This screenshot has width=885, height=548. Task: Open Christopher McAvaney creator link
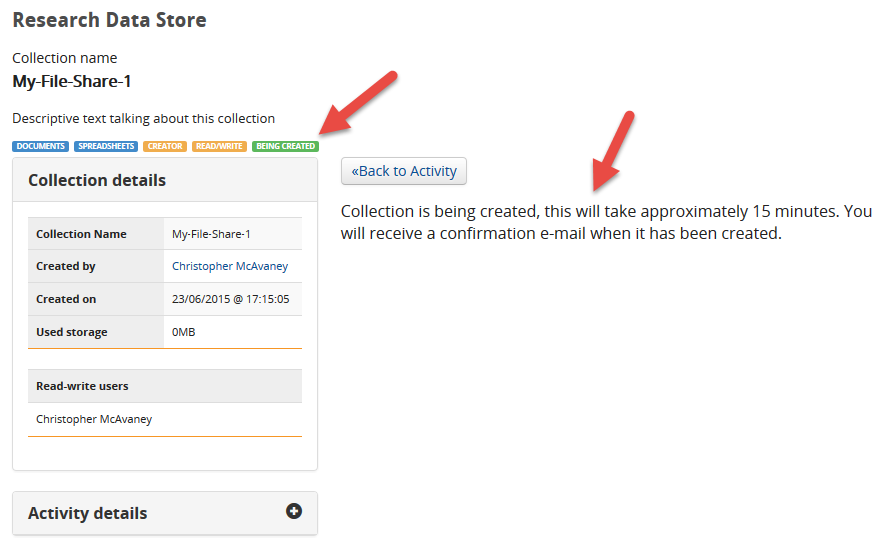pyautogui.click(x=230, y=266)
